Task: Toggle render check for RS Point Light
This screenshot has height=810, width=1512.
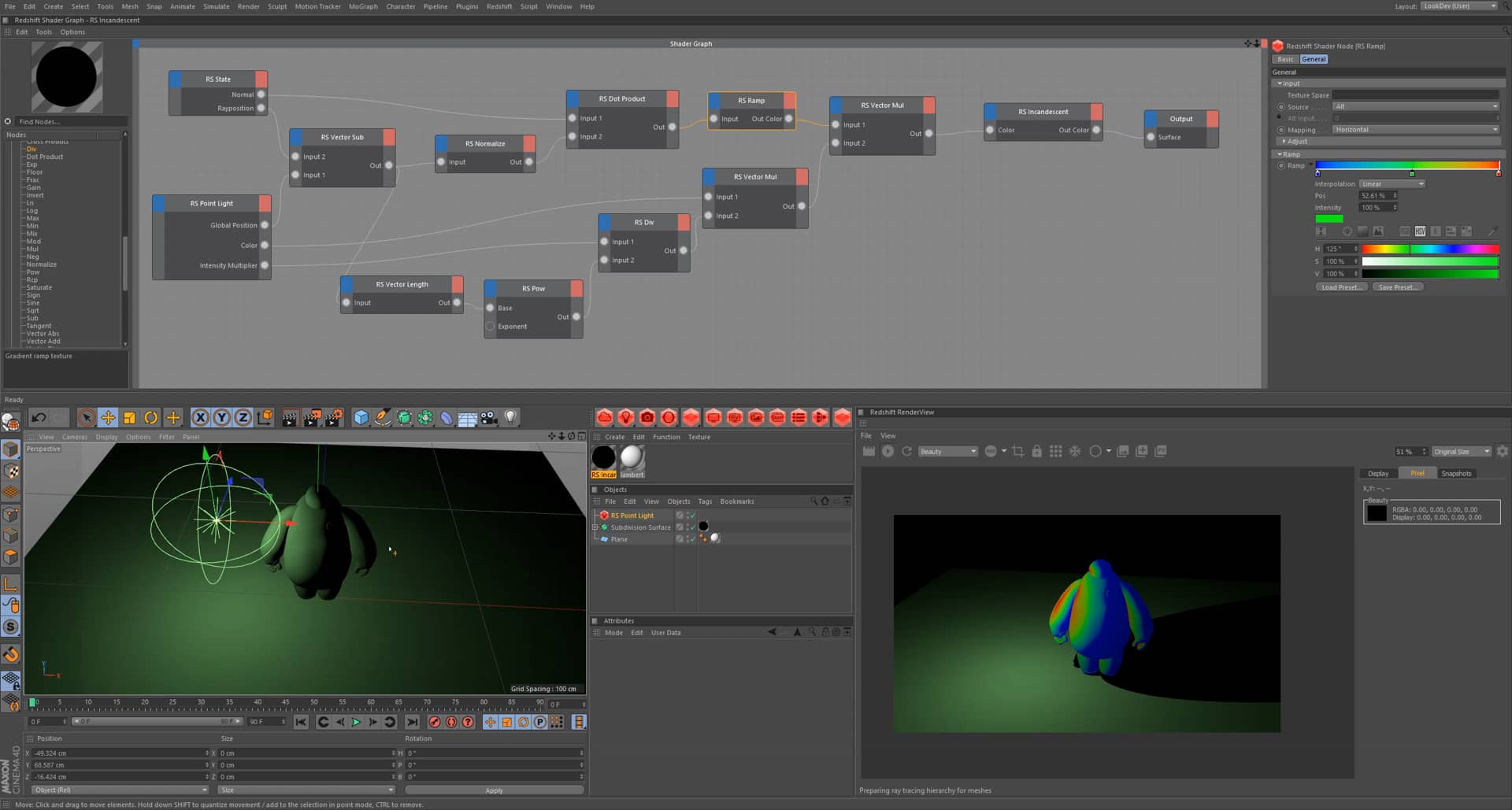Action: [x=691, y=516]
